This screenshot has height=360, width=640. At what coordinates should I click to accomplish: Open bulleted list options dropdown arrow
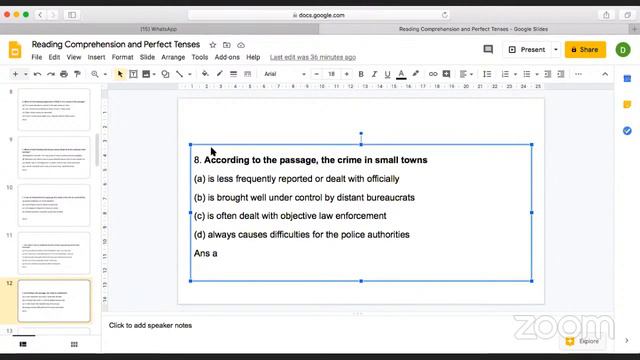[537, 74]
